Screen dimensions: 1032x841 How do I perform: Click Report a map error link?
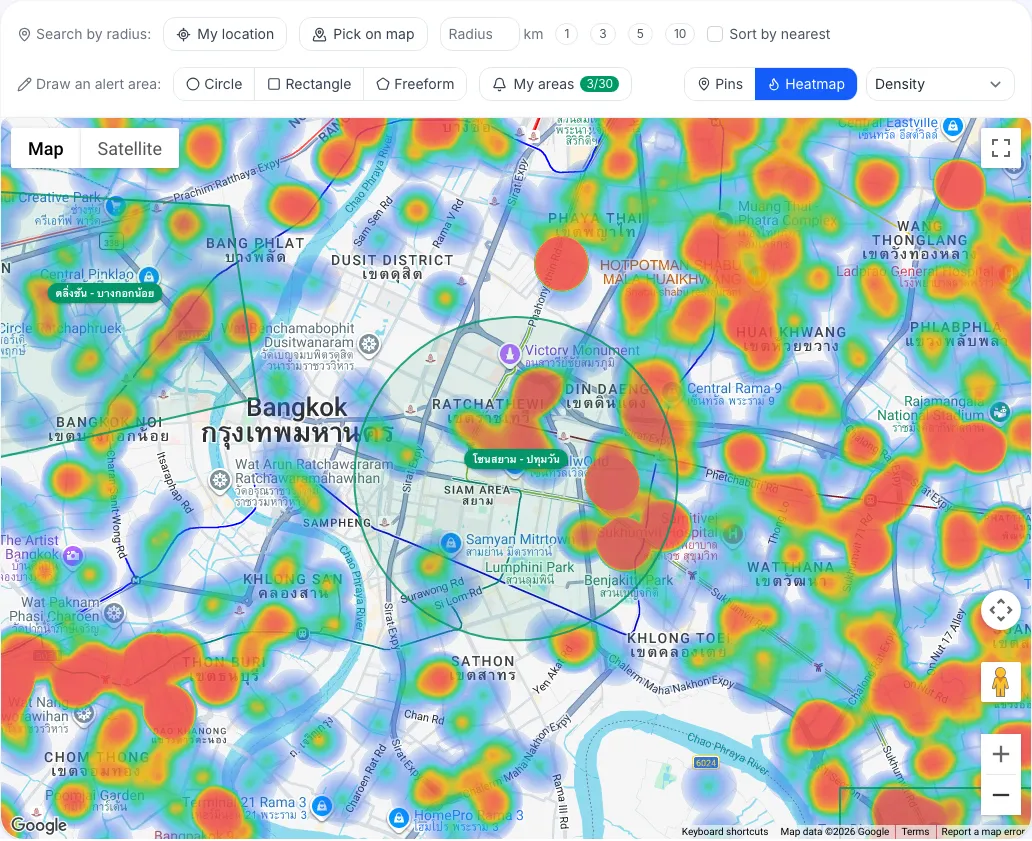click(983, 832)
